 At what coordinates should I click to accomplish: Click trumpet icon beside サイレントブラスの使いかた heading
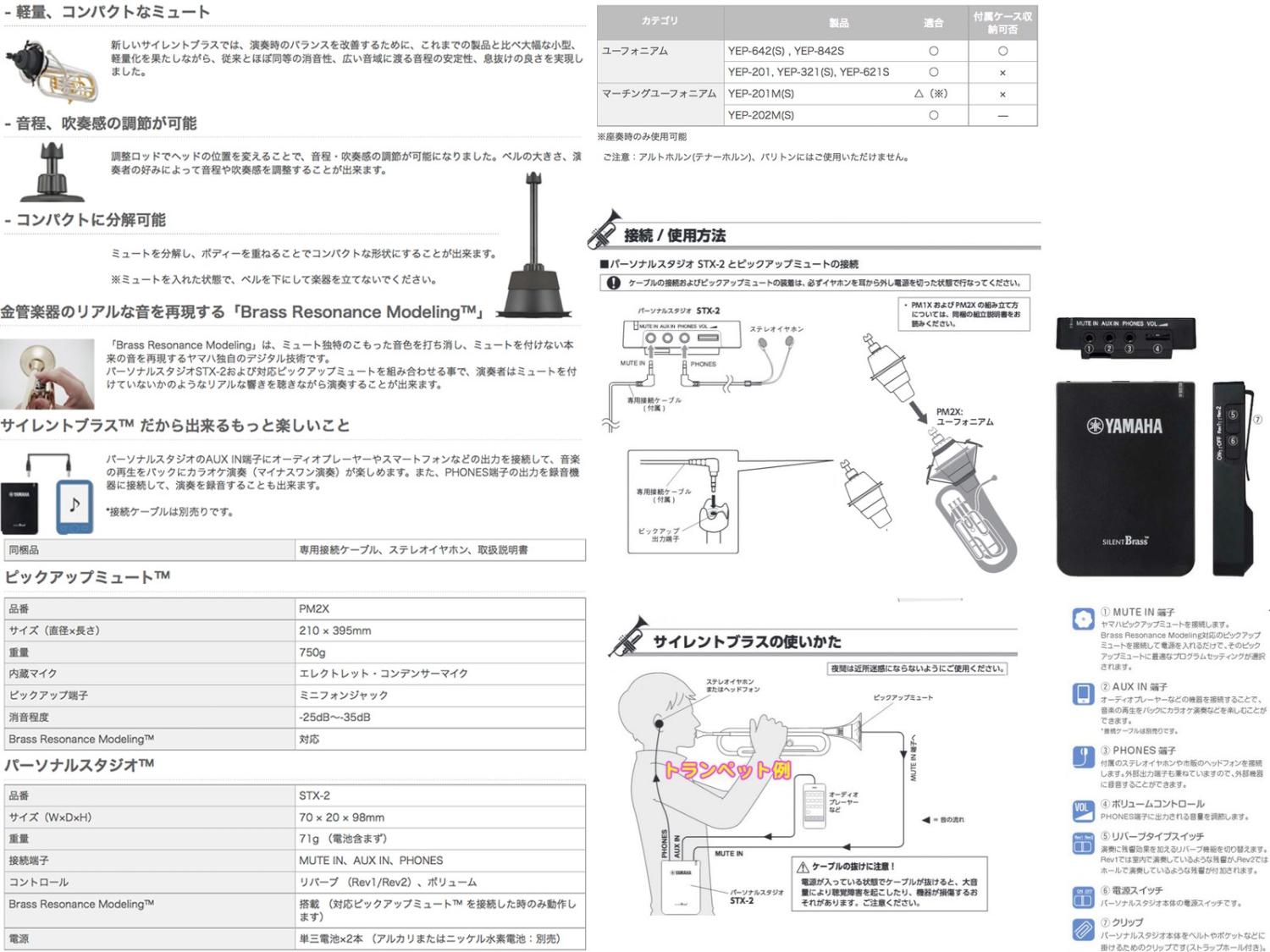pos(628,636)
